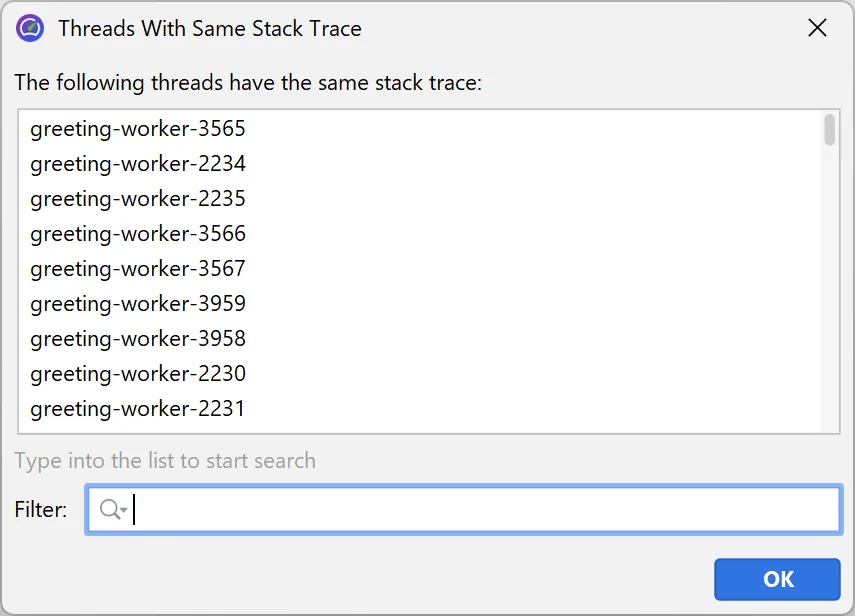
Task: Select thread greeting-worker-2234
Action: 138,164
